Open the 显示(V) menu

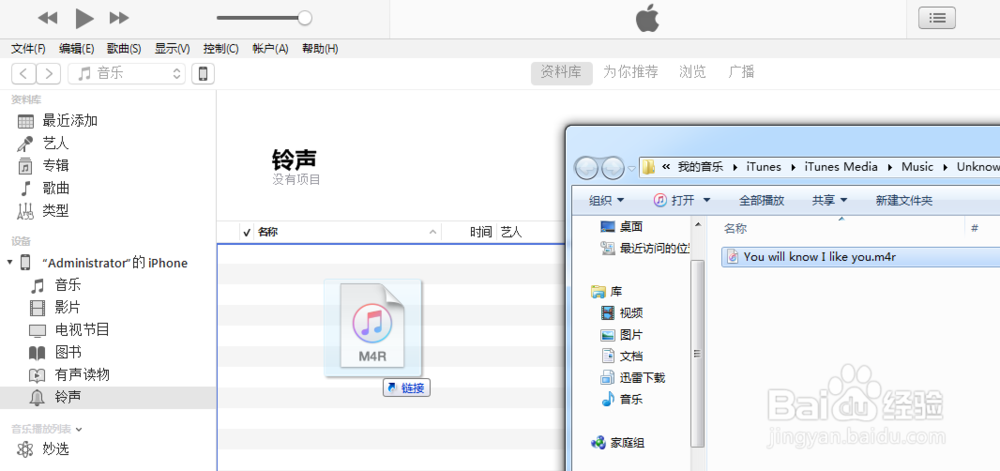point(172,48)
